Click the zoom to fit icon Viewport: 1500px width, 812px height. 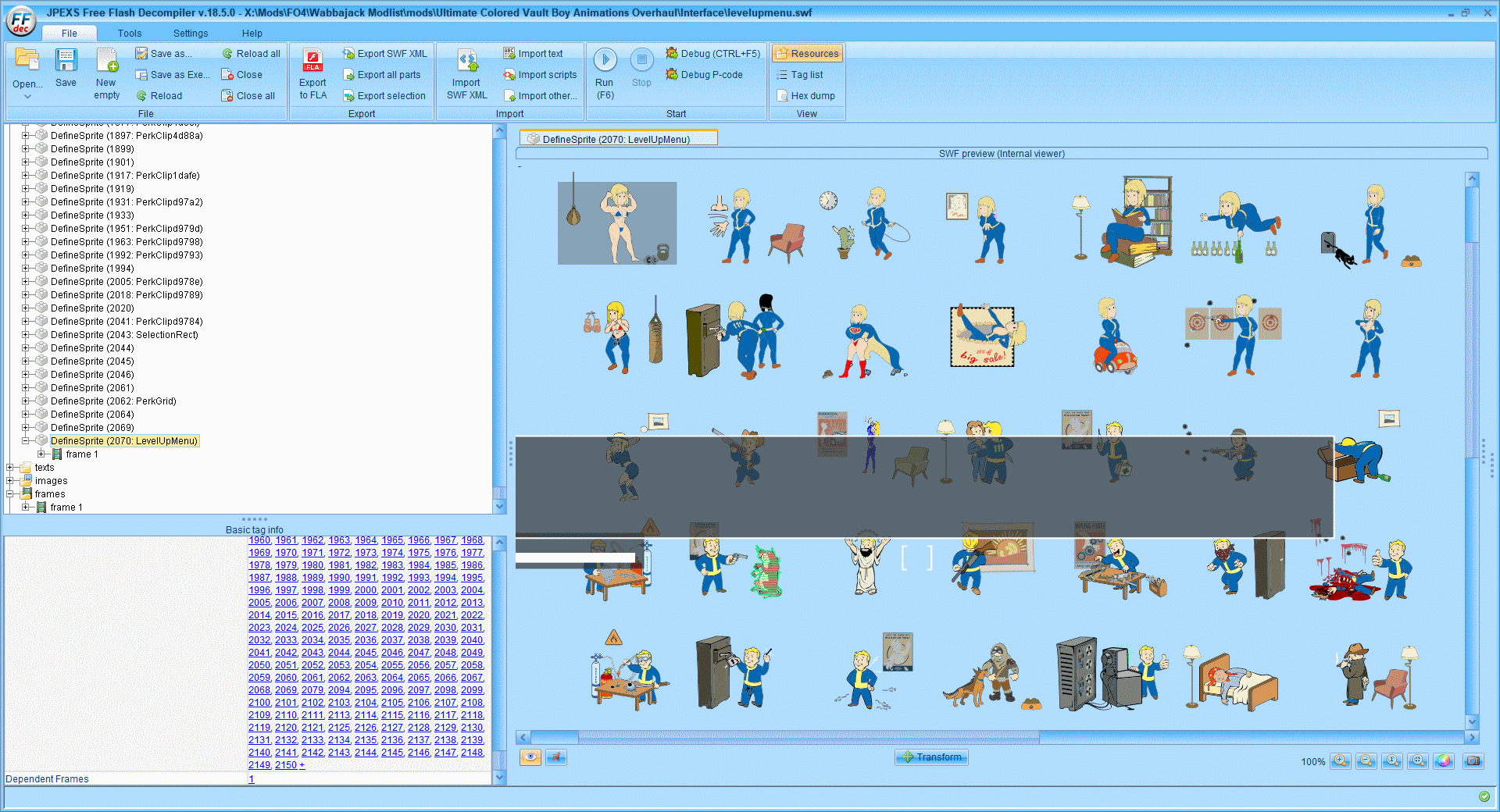pos(1418,760)
